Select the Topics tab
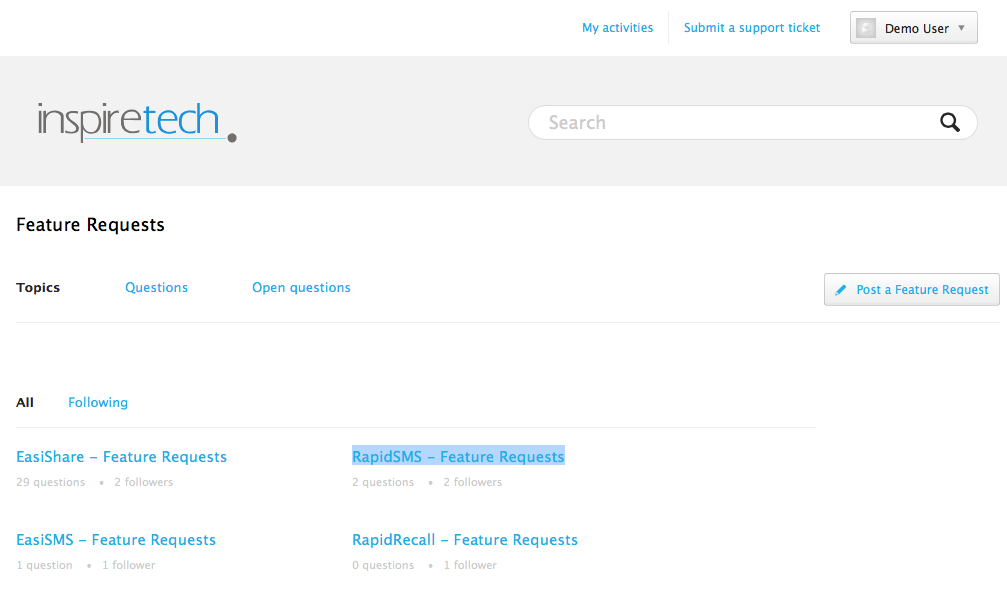 pyautogui.click(x=38, y=288)
